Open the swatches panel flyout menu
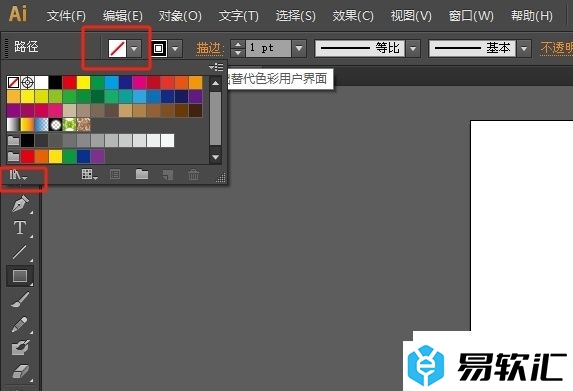573x391 pixels. [x=216, y=67]
